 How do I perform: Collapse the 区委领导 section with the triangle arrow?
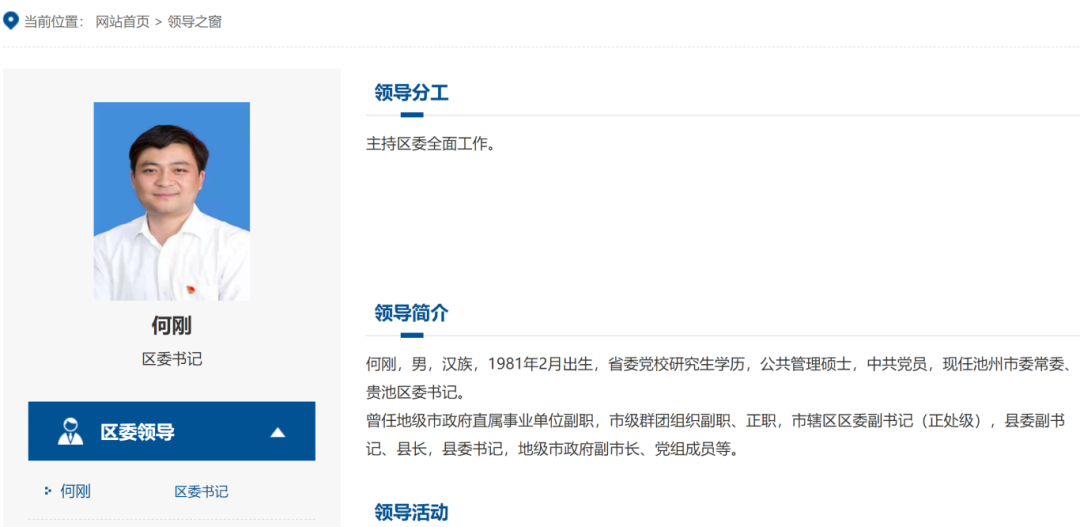pos(278,433)
